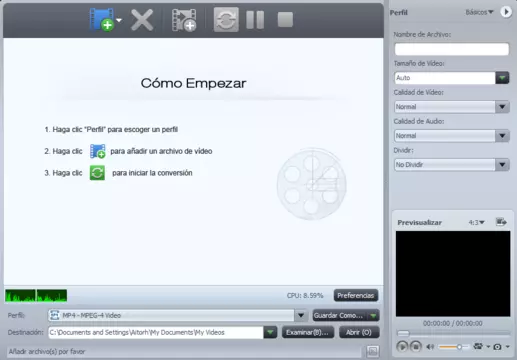Click the stop conversion square icon
The width and height of the screenshot is (517, 360).
click(285, 20)
